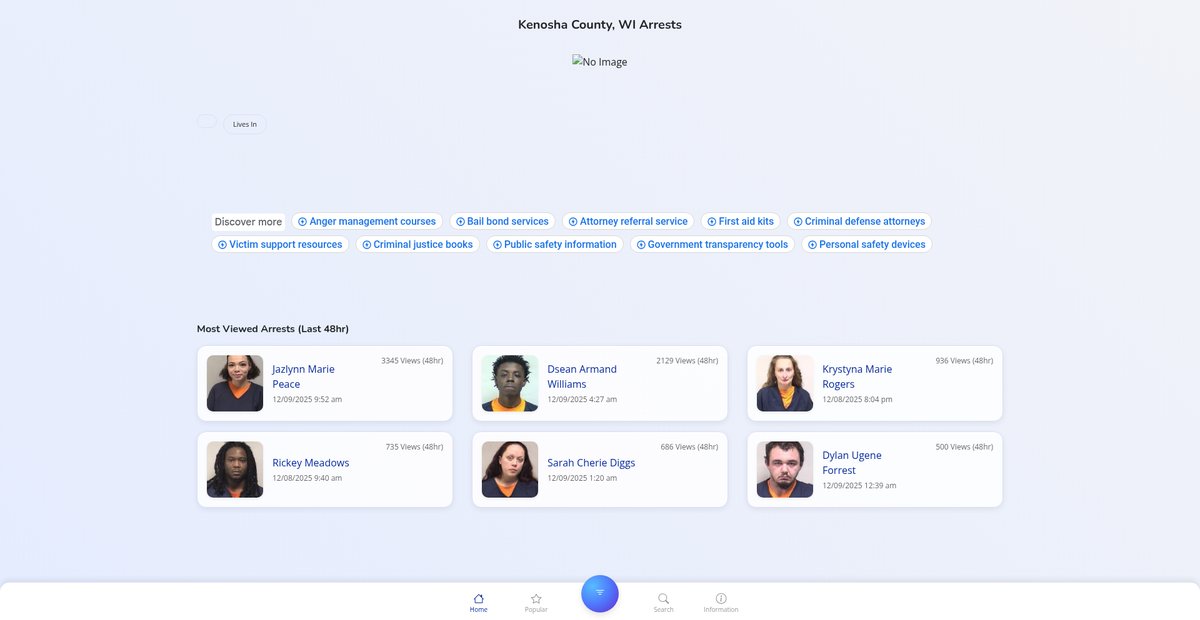The height and width of the screenshot is (620, 1200).
Task: Click plus icon beside First aid kits
Action: click(712, 222)
